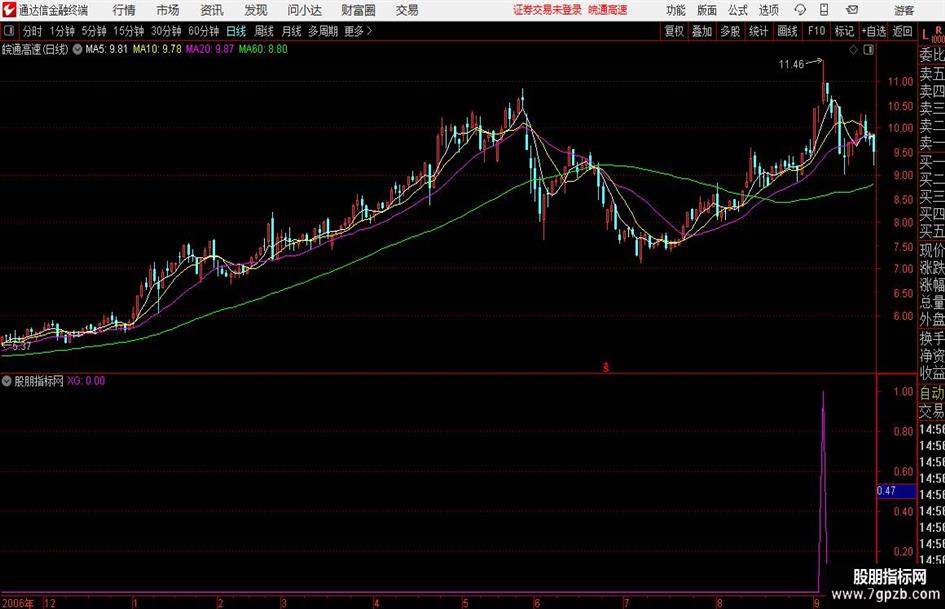The width and height of the screenshot is (945, 609).
Task: Select the 日线 daily period
Action: pyautogui.click(x=236, y=31)
